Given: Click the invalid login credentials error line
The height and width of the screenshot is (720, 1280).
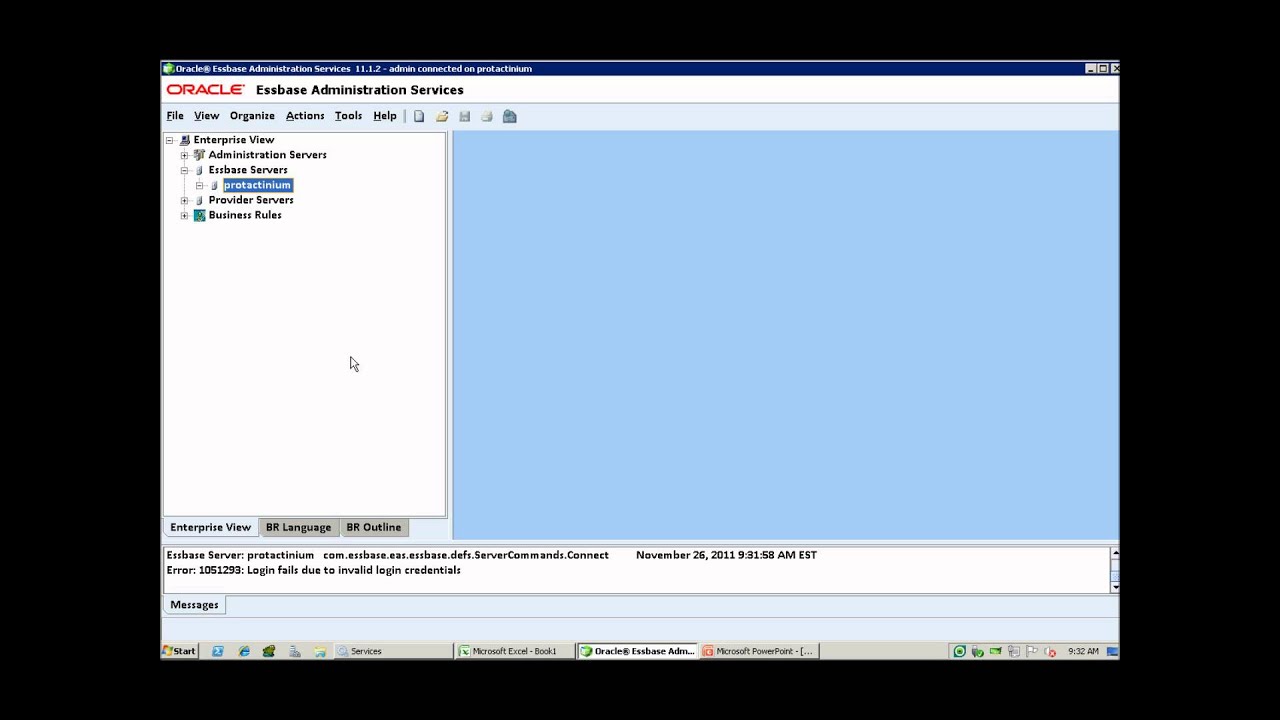Looking at the screenshot, I should [x=313, y=570].
